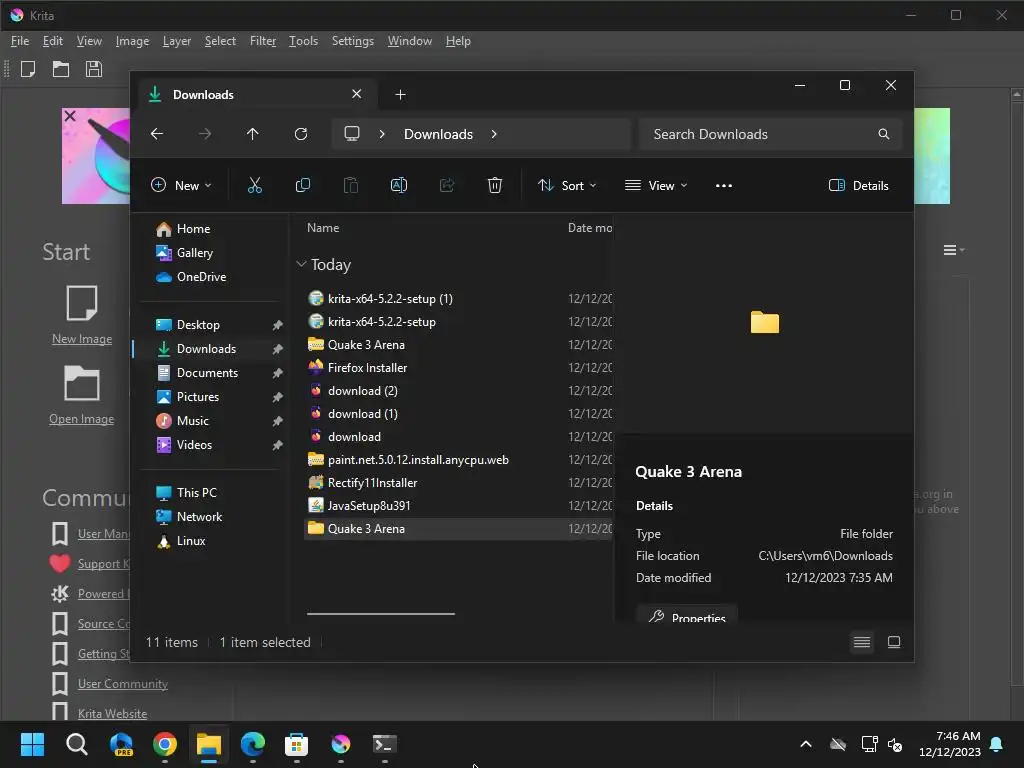Open Krita's Filter menu
The height and width of the screenshot is (768, 1024).
(263, 40)
